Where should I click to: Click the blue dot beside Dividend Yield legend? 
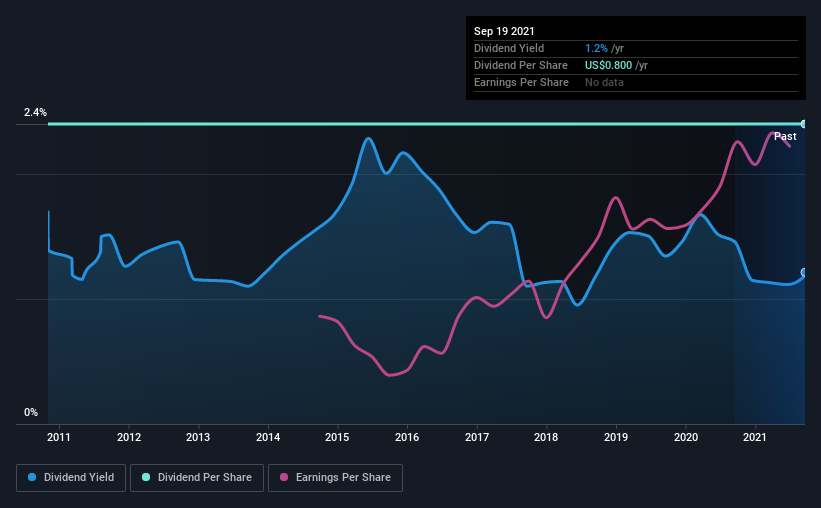coord(30,478)
